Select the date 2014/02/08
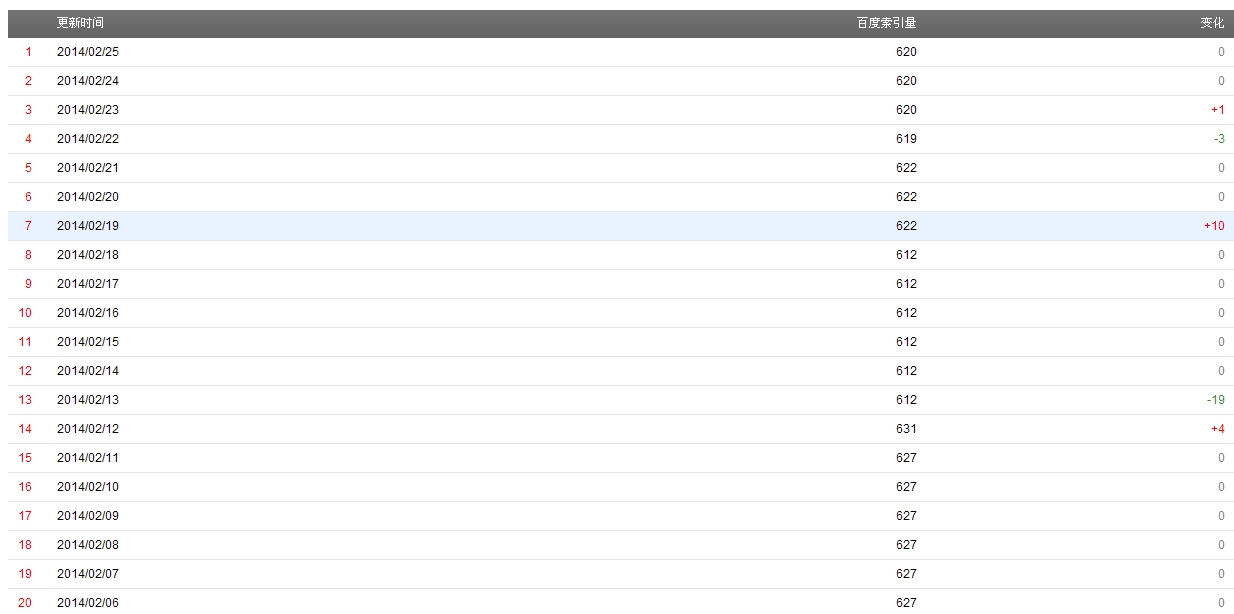Image resolution: width=1234 pixels, height=614 pixels. (88, 545)
